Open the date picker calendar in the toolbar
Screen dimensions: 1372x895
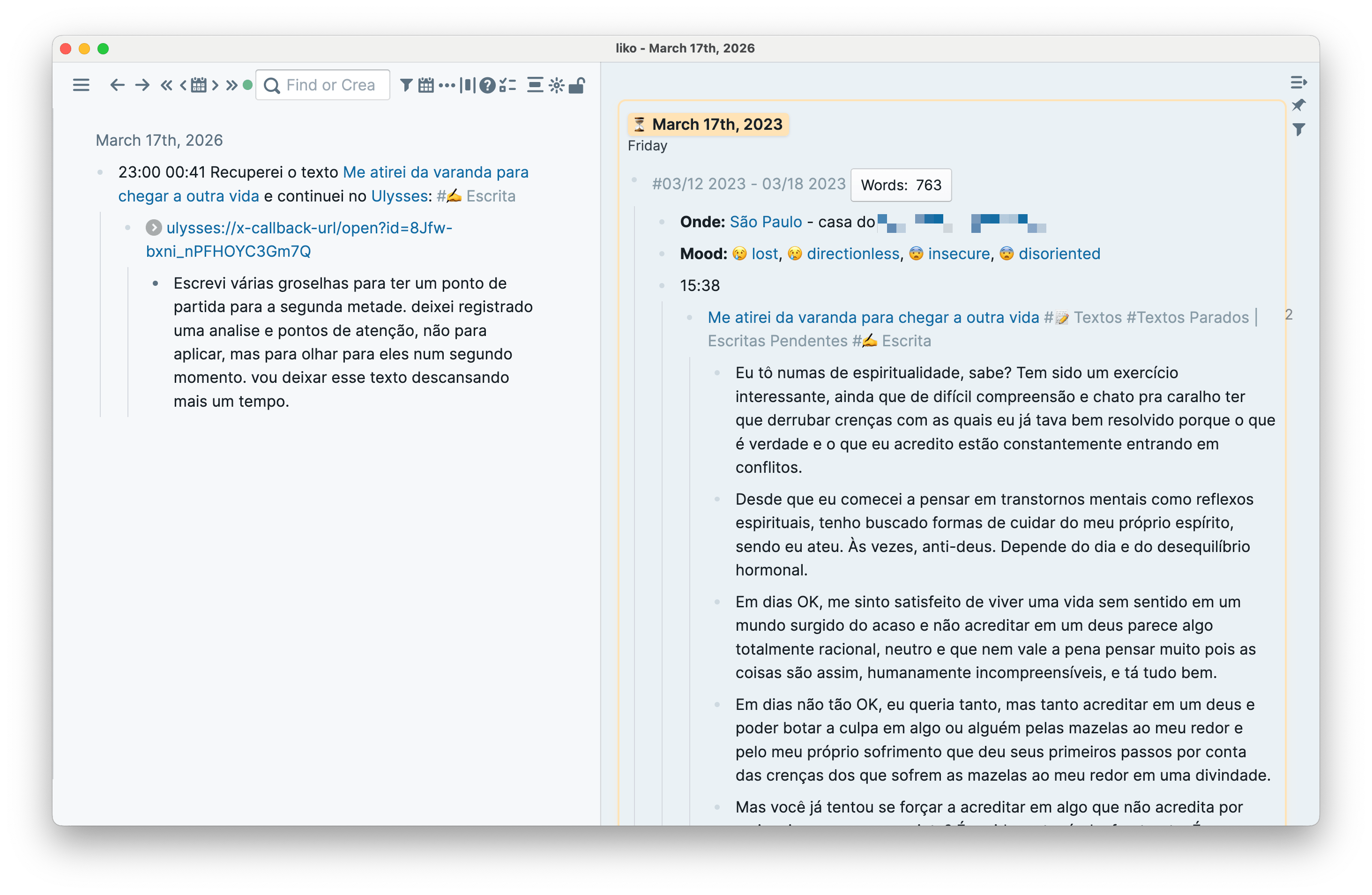426,85
